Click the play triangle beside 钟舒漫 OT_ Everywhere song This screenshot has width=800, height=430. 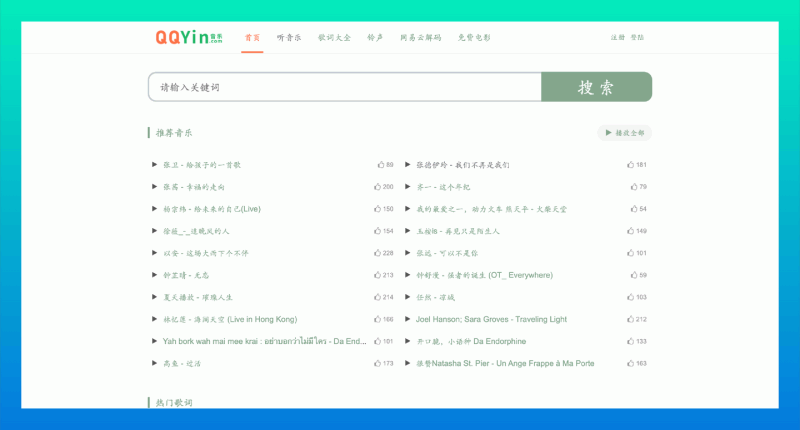click(x=408, y=275)
